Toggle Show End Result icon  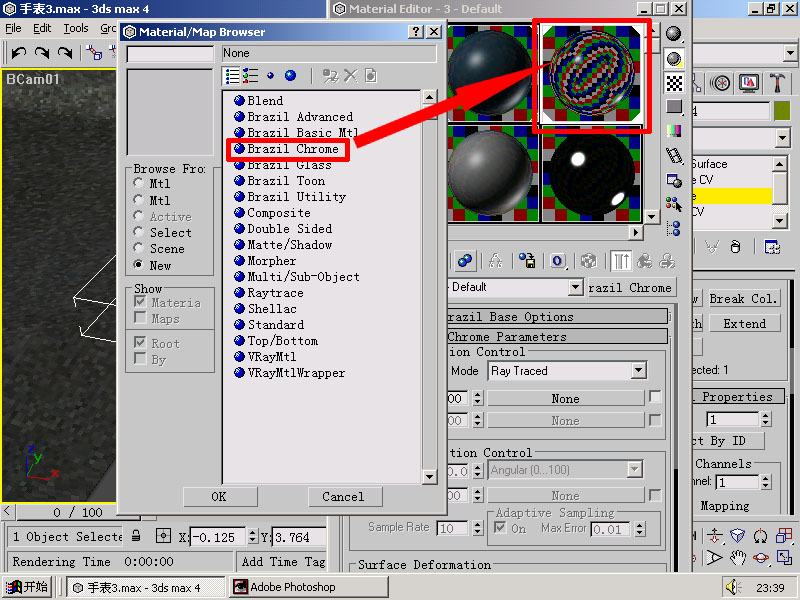click(x=621, y=261)
